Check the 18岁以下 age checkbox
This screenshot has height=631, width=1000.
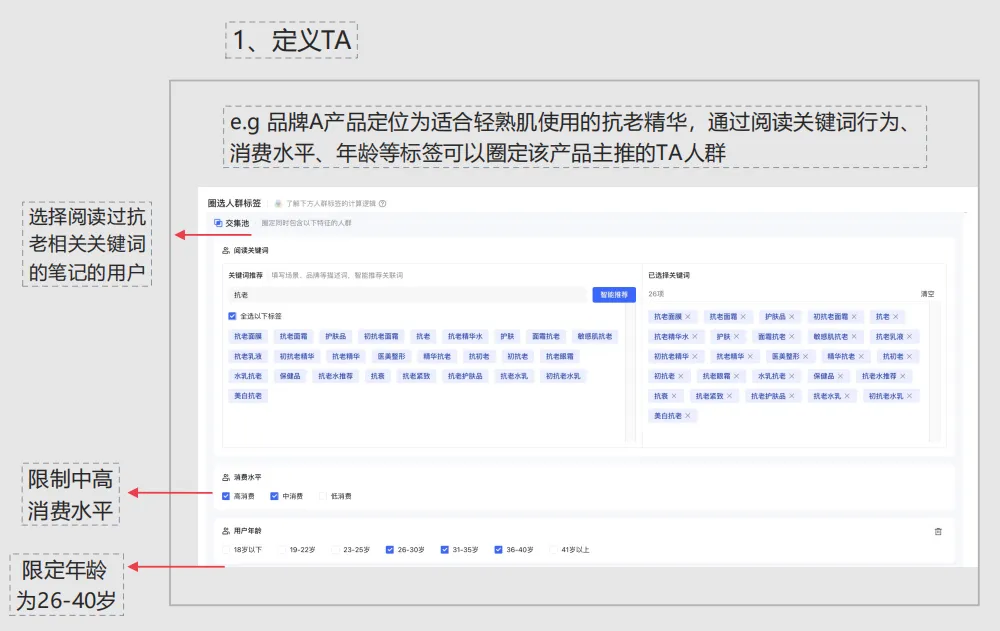pos(226,549)
